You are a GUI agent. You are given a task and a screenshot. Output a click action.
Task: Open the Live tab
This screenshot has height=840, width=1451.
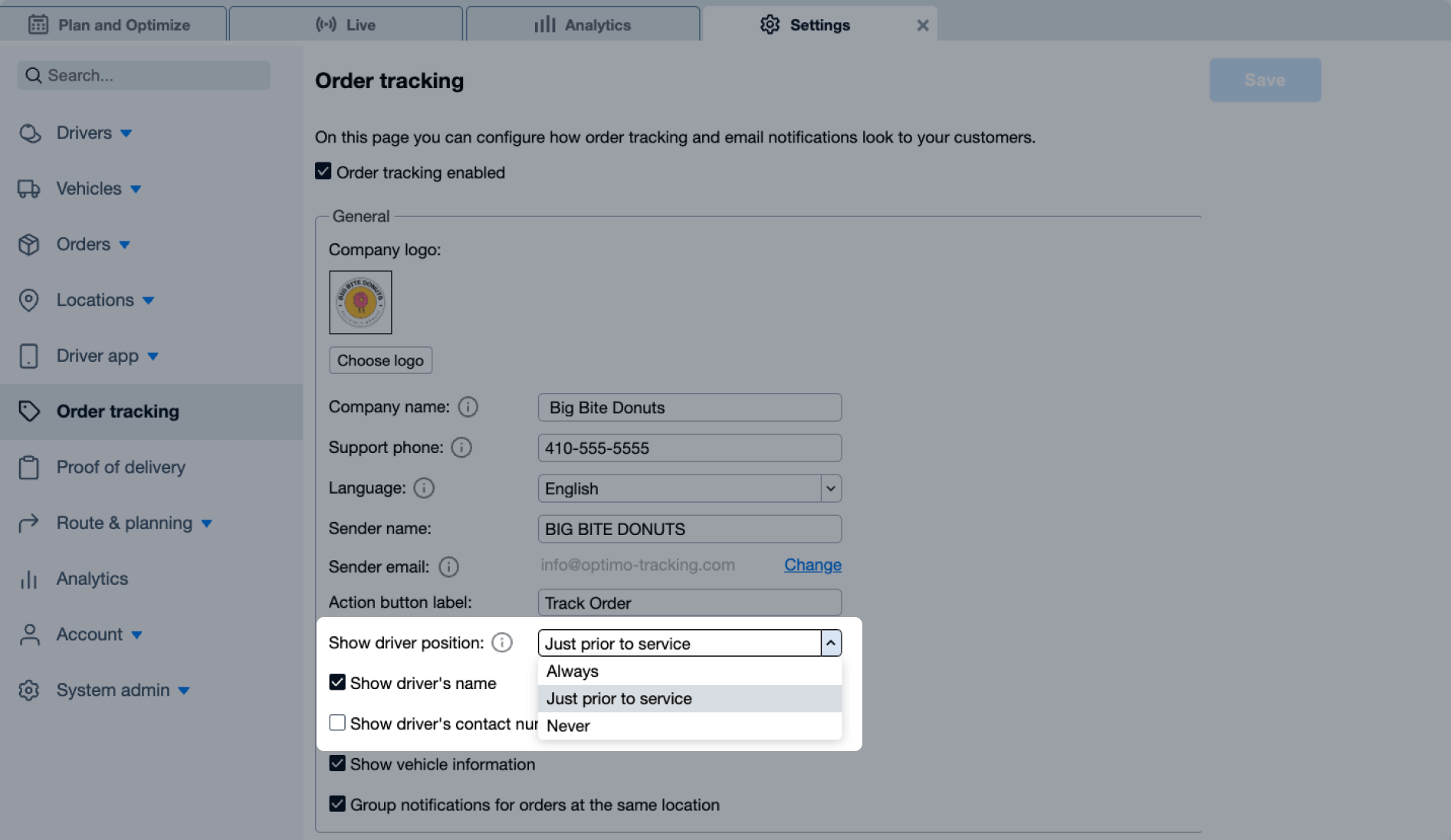pos(346,25)
